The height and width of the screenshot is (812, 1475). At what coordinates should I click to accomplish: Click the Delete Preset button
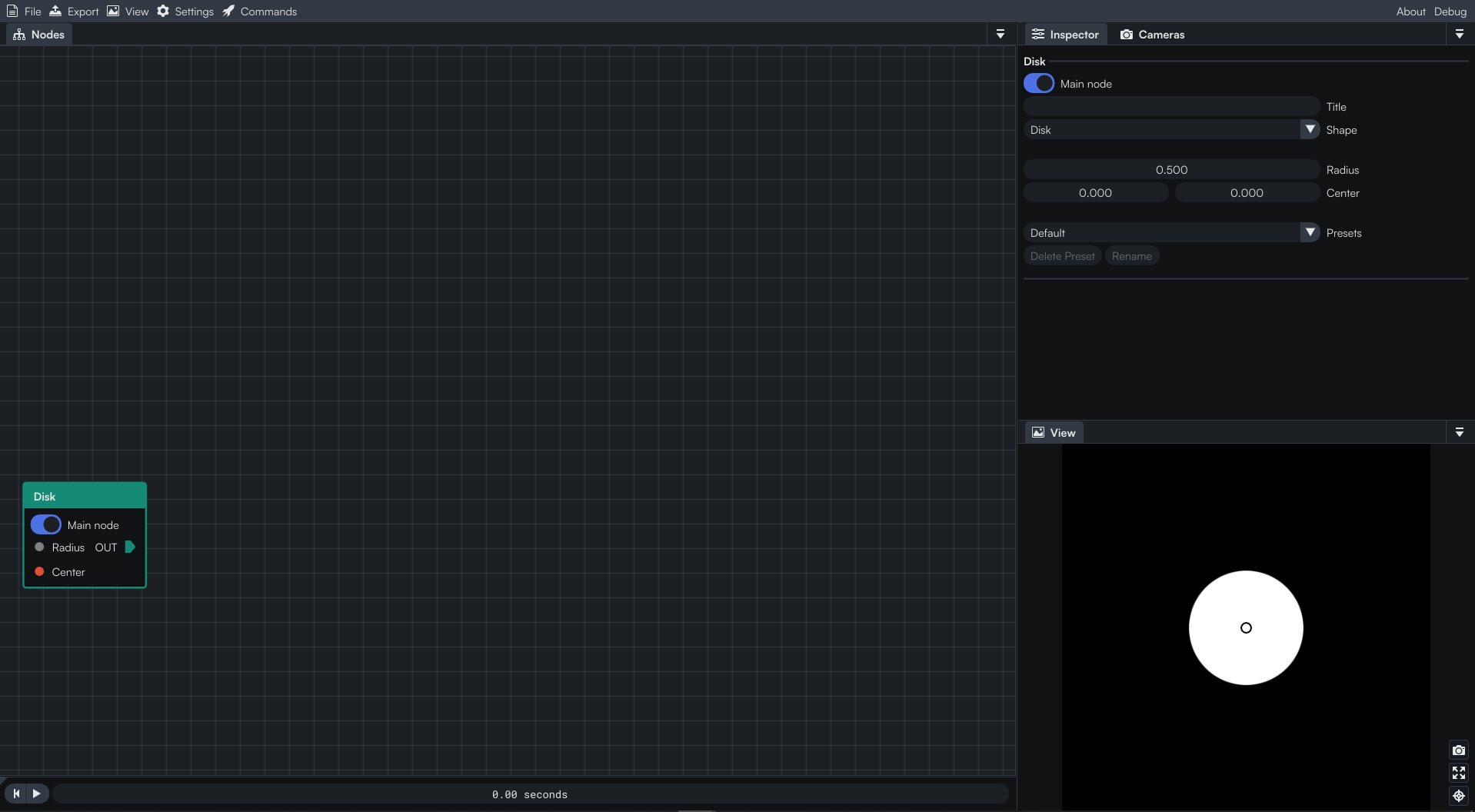tap(1062, 256)
